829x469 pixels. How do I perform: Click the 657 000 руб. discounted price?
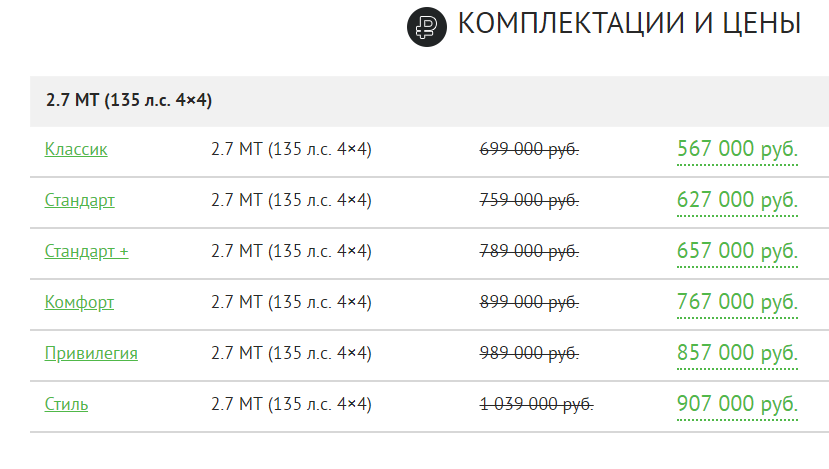tap(737, 251)
